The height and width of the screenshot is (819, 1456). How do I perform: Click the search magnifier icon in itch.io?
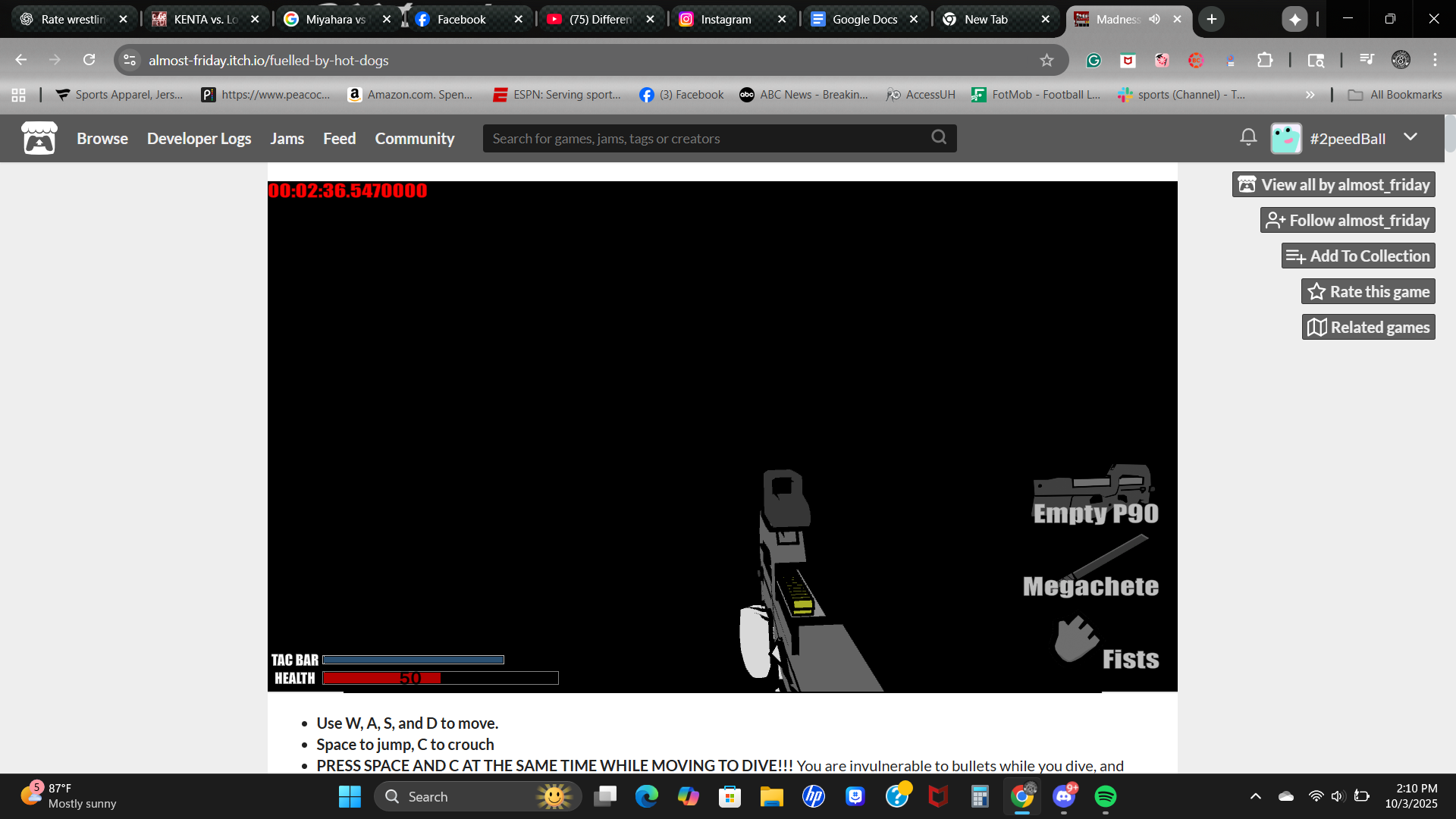(939, 137)
